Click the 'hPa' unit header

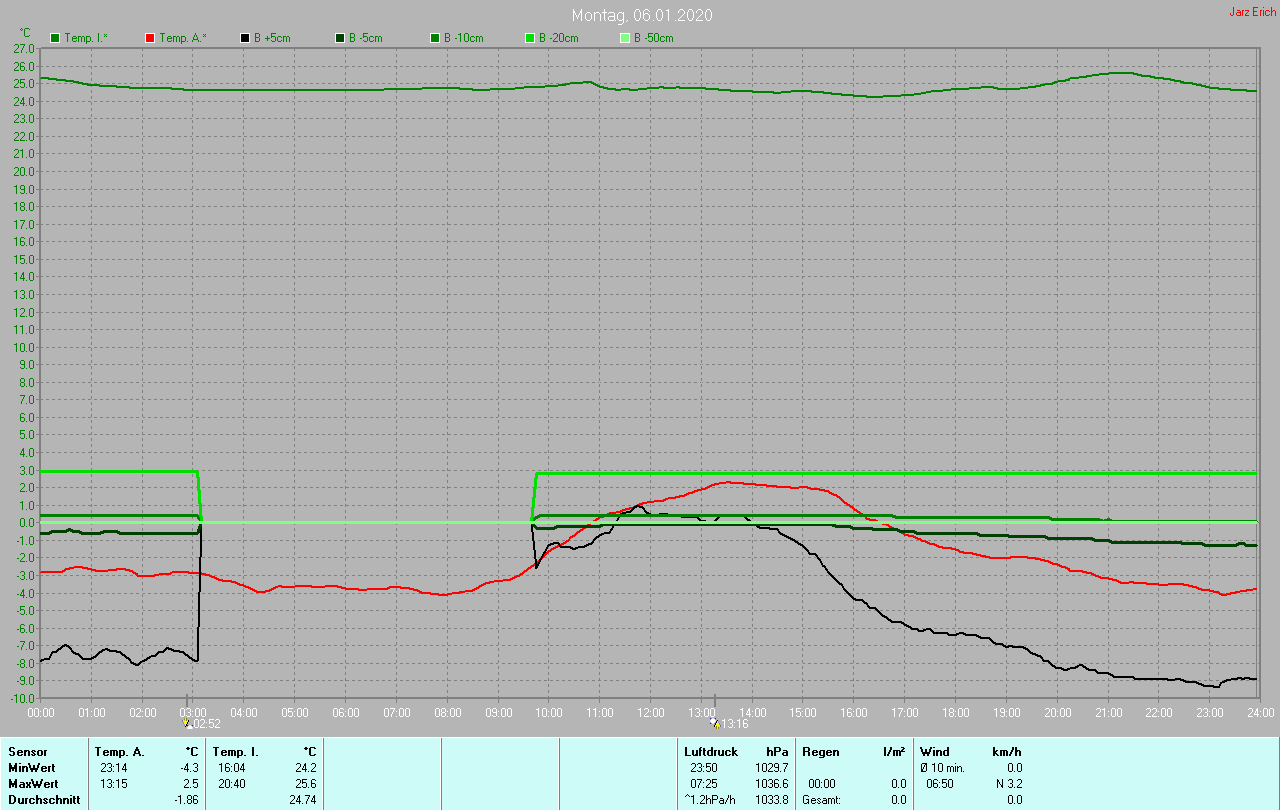pyautogui.click(x=777, y=751)
